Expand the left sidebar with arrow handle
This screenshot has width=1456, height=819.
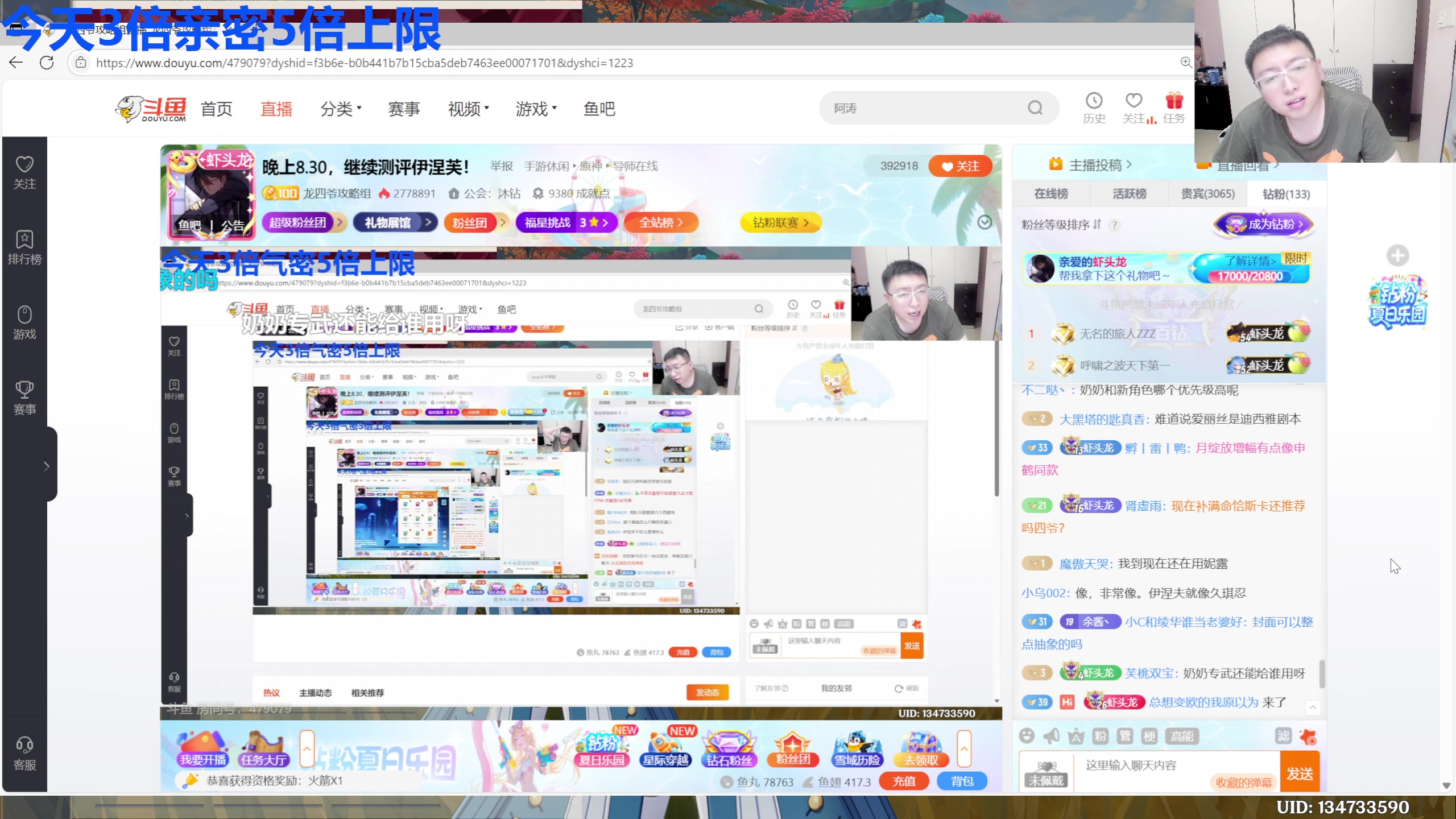pyautogui.click(x=47, y=466)
